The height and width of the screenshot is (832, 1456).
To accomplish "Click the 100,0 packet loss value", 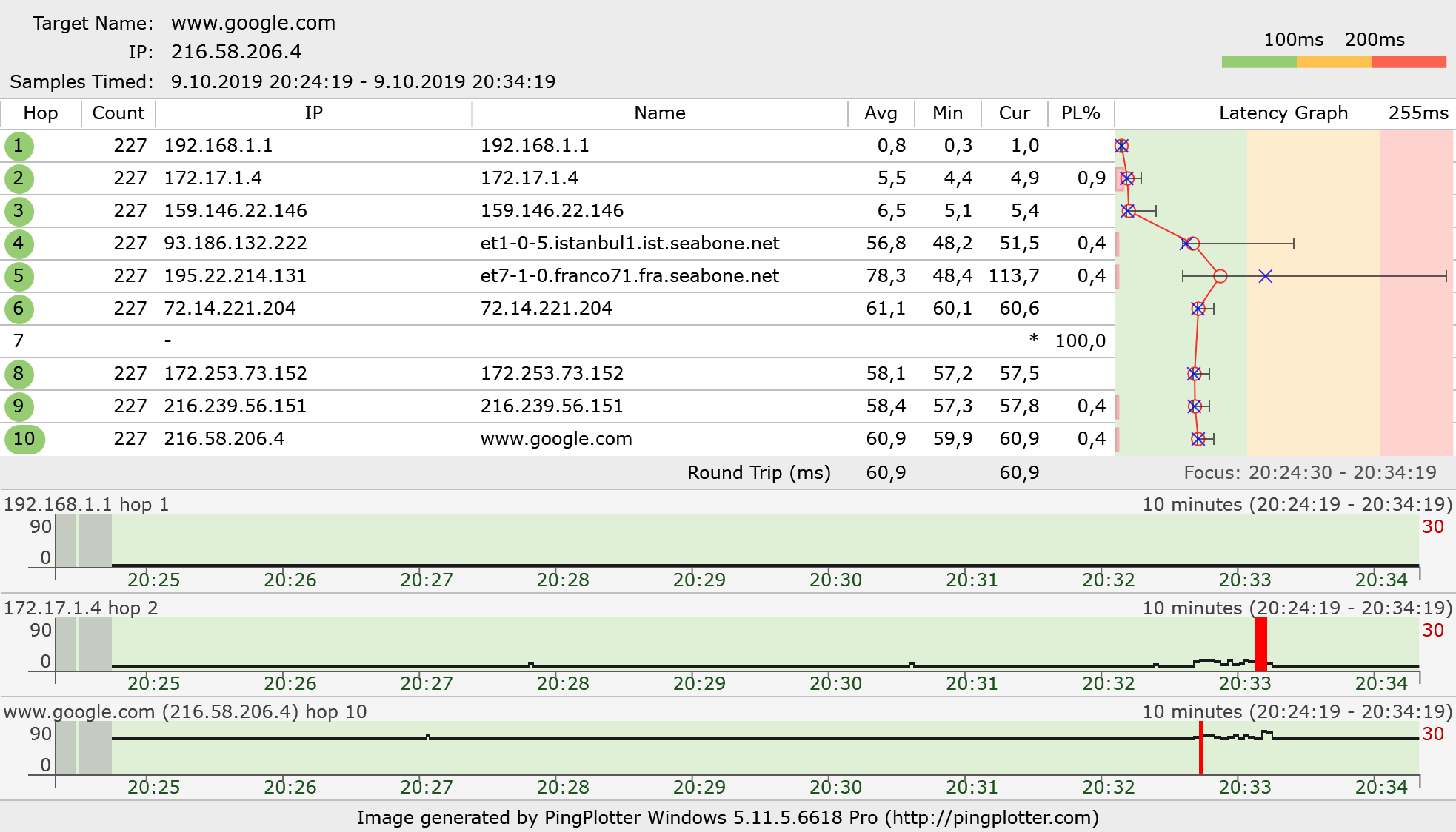I will tap(1081, 341).
